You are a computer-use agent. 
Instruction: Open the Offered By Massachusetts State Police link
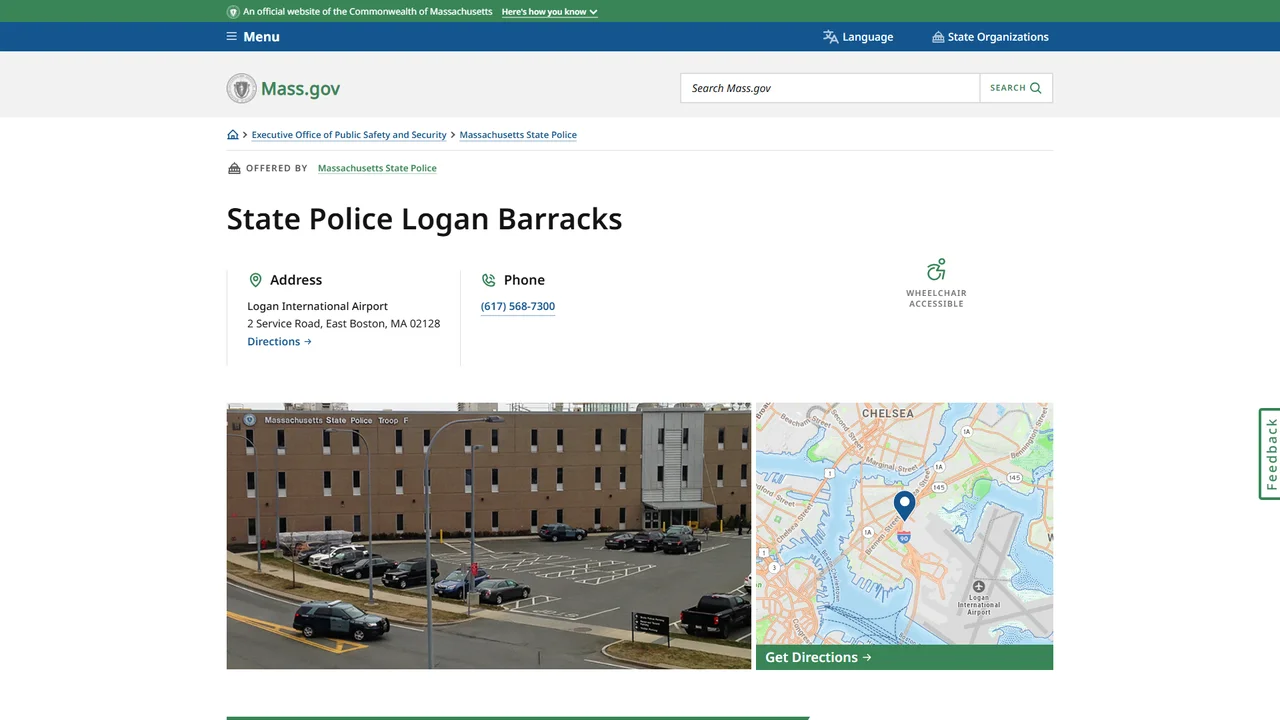tap(377, 168)
